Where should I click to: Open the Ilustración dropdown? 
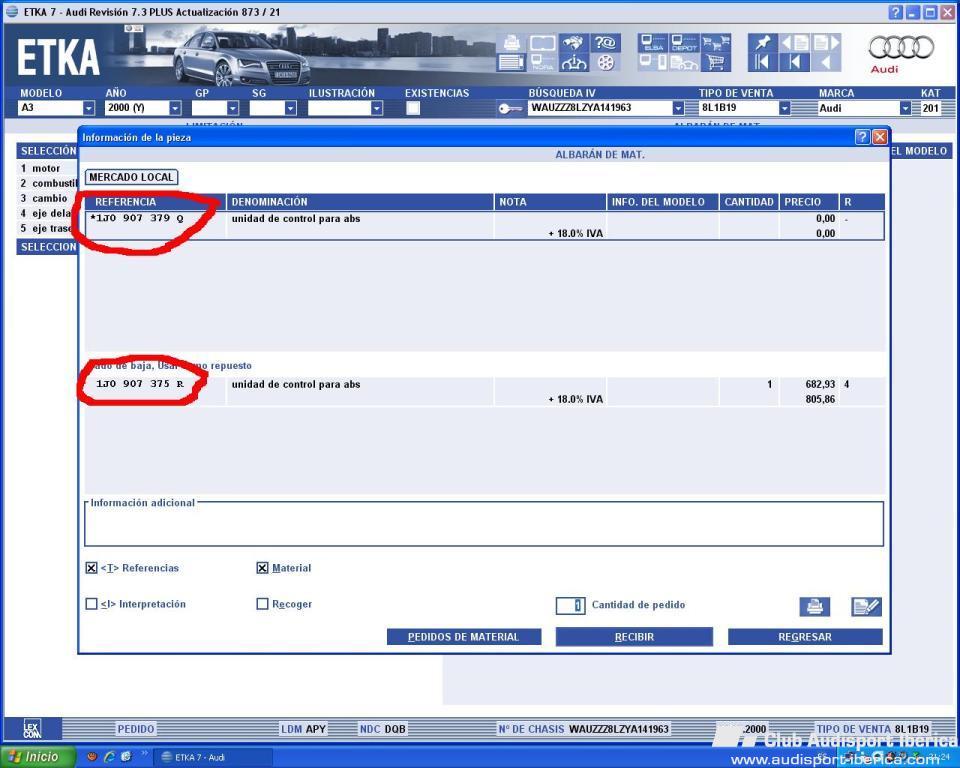coord(377,108)
